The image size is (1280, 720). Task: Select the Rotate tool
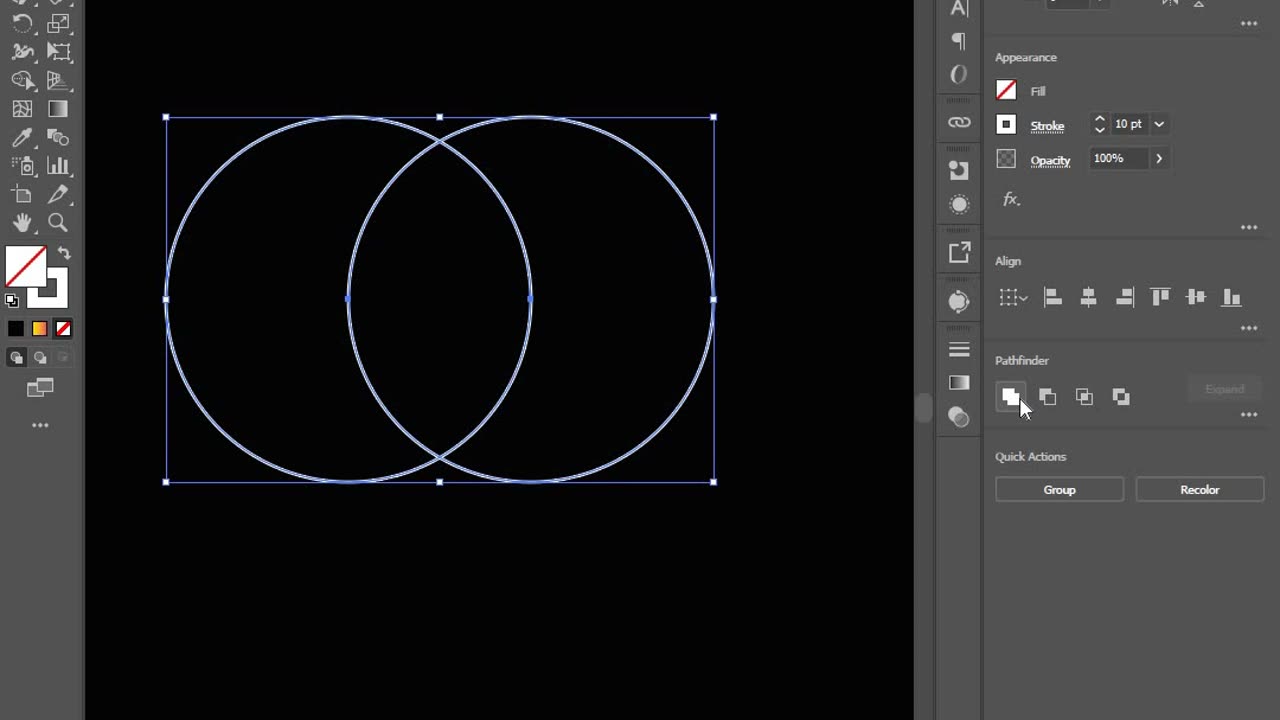click(x=22, y=23)
